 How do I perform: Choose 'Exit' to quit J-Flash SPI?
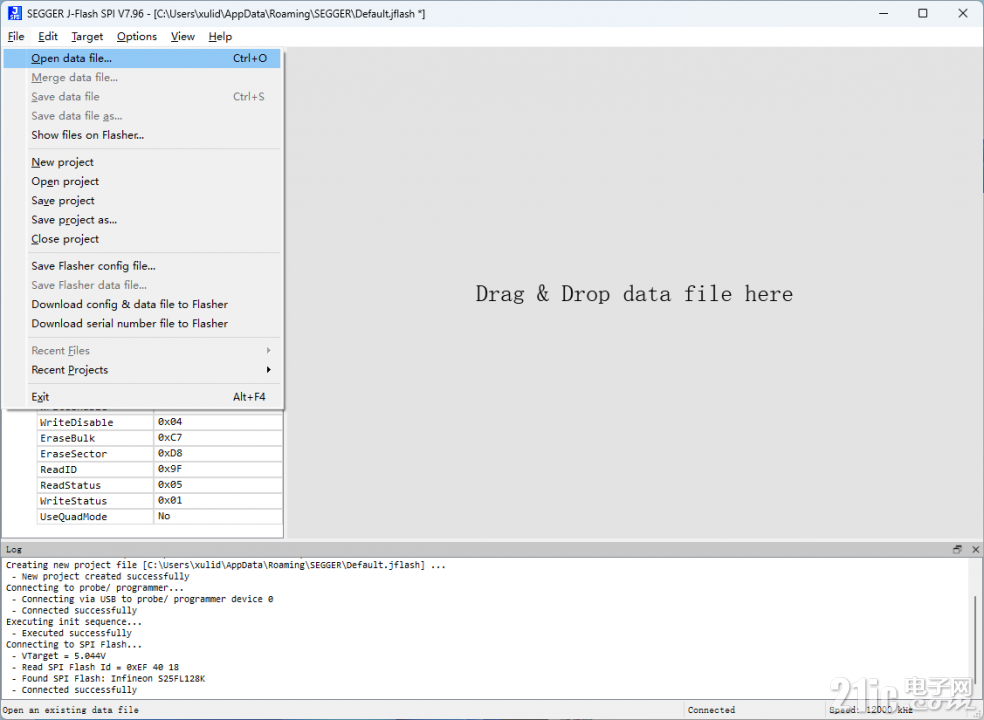tap(142, 397)
